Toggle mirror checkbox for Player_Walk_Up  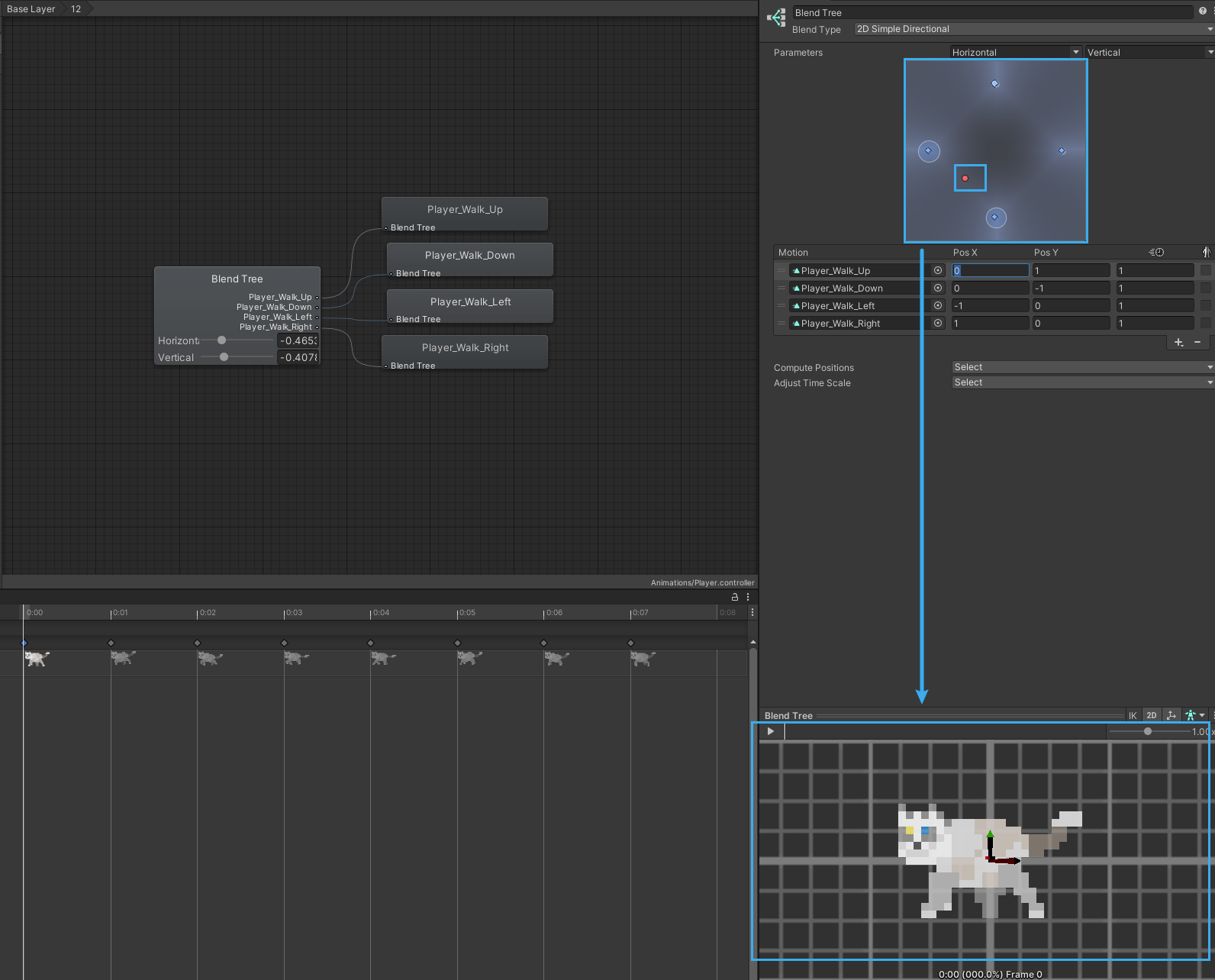tap(1205, 270)
